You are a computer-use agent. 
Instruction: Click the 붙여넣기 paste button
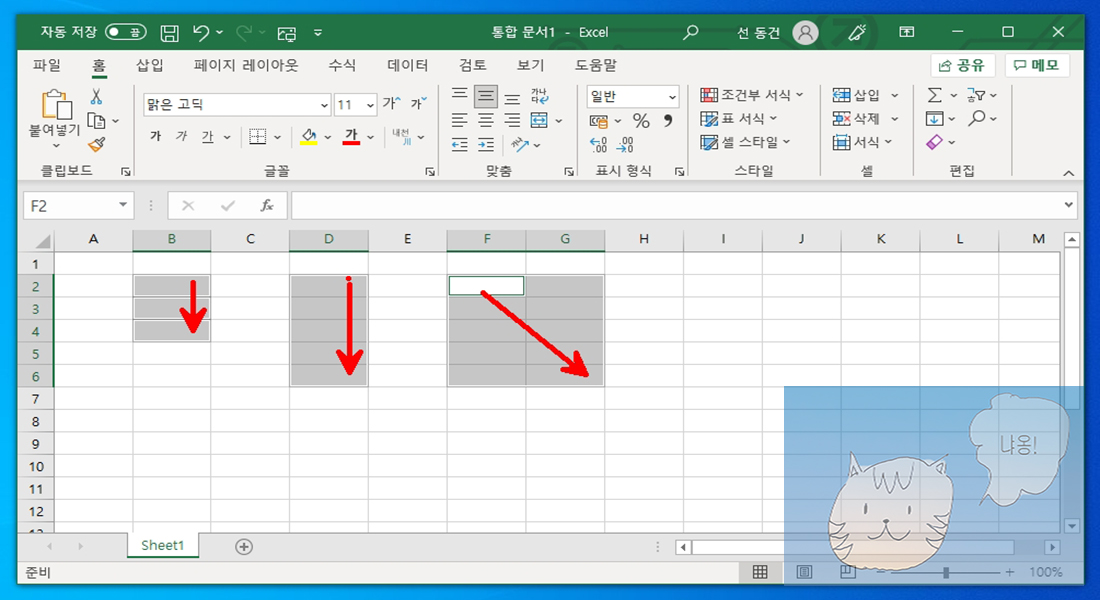pyautogui.click(x=55, y=118)
